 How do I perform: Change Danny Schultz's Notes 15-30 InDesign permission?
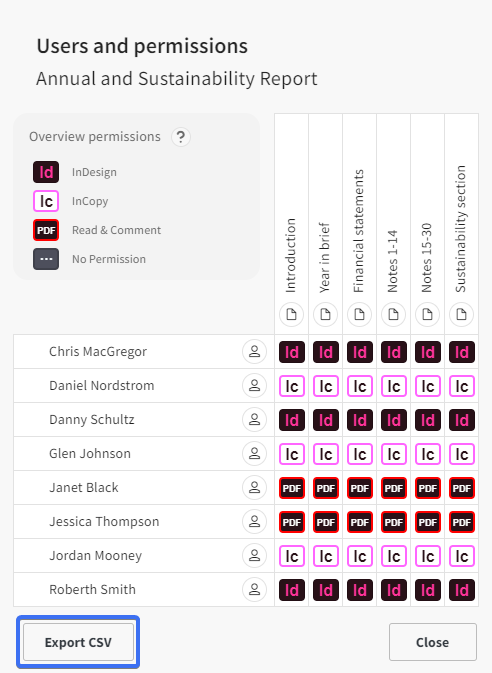coord(428,420)
